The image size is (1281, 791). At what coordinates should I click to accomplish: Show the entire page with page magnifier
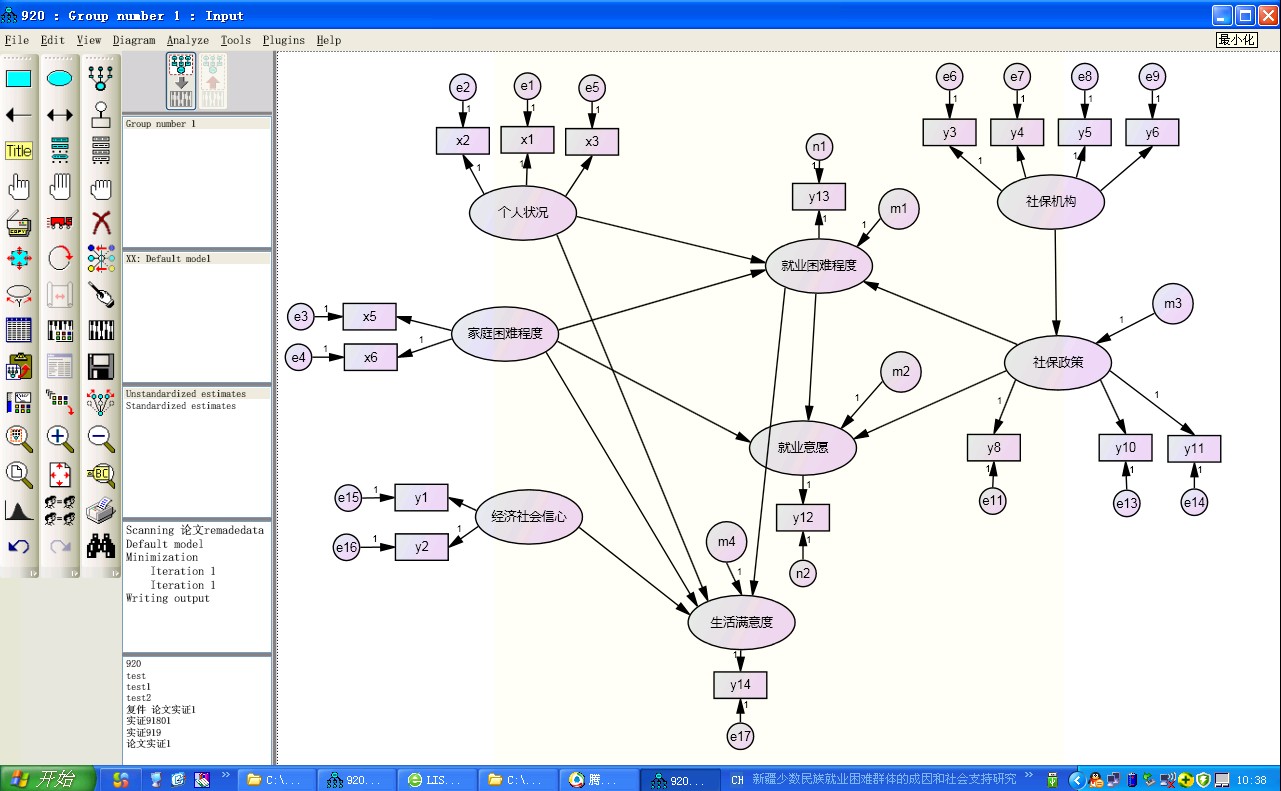(19, 474)
